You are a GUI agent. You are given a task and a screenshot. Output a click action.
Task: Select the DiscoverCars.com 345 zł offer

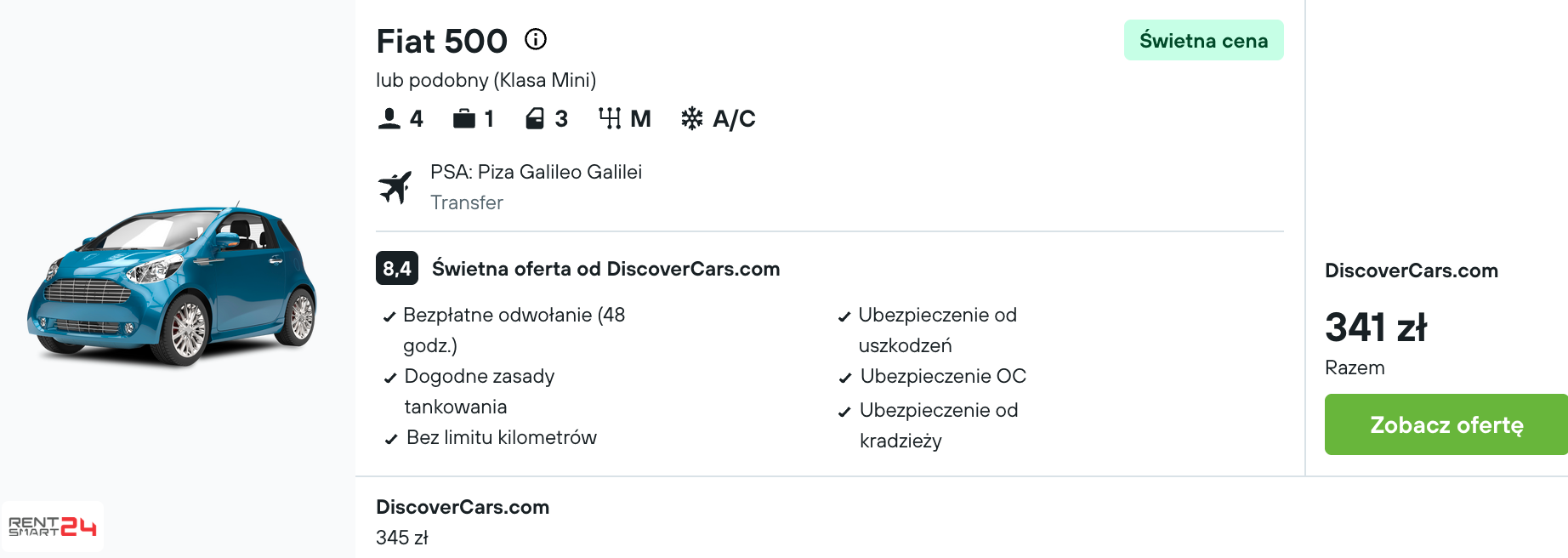[x=463, y=521]
